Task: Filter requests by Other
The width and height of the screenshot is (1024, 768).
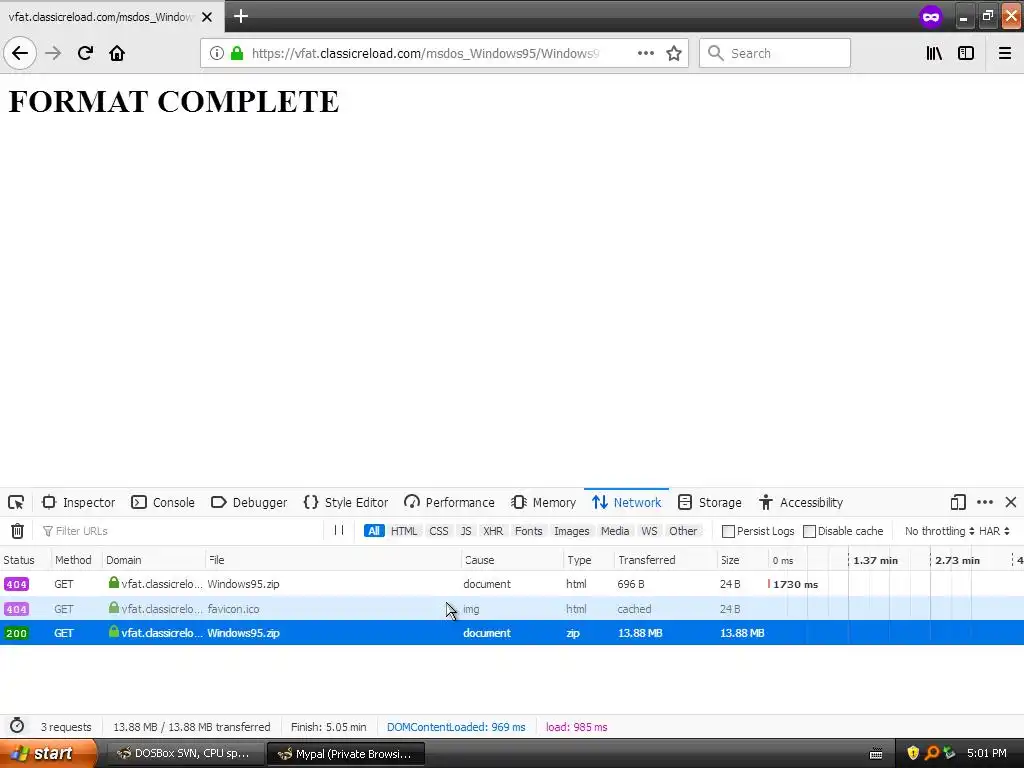Action: click(x=683, y=531)
